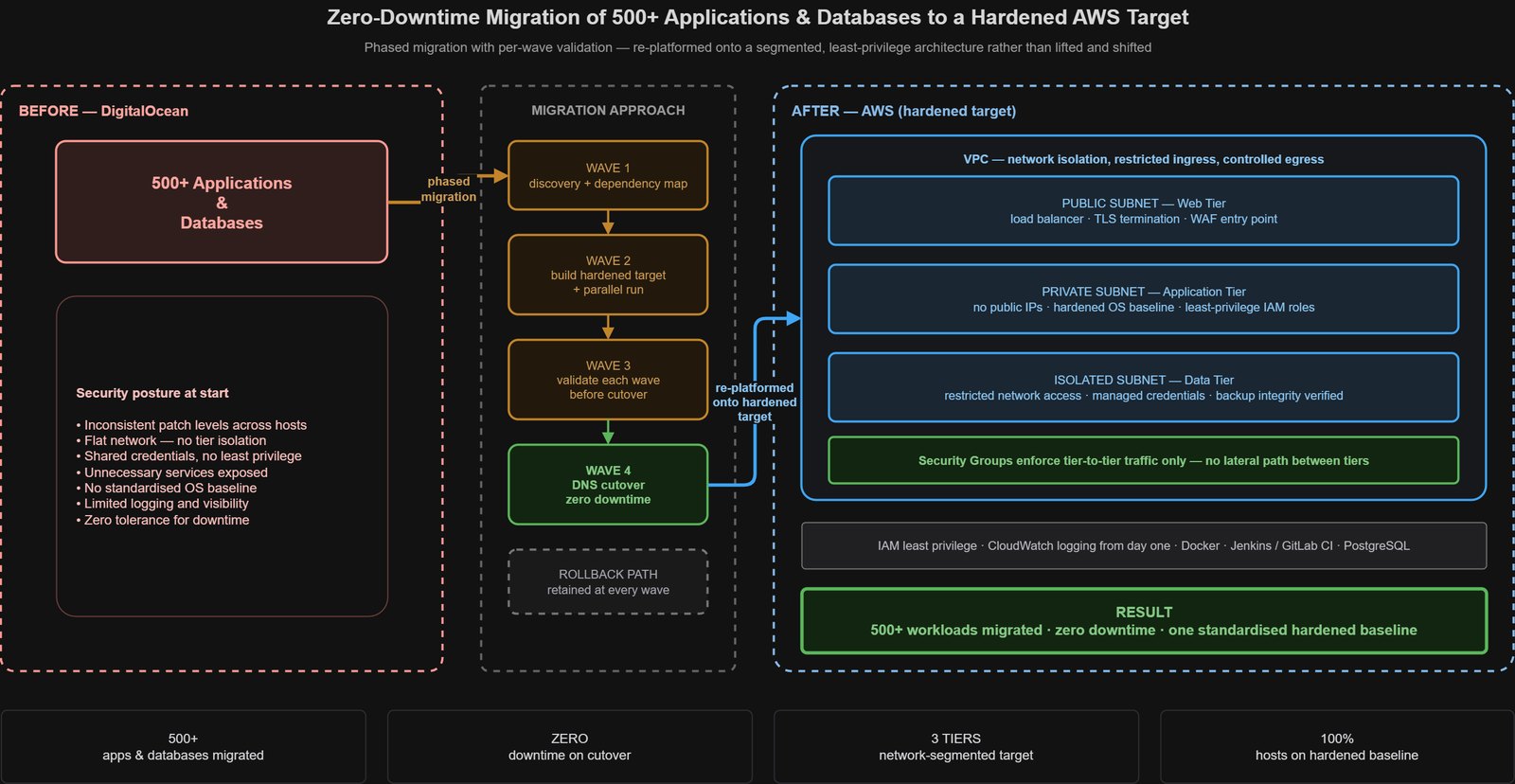Click 're-platformed onto hardened target' label
Screen dimensions: 1515x784
tap(755, 401)
